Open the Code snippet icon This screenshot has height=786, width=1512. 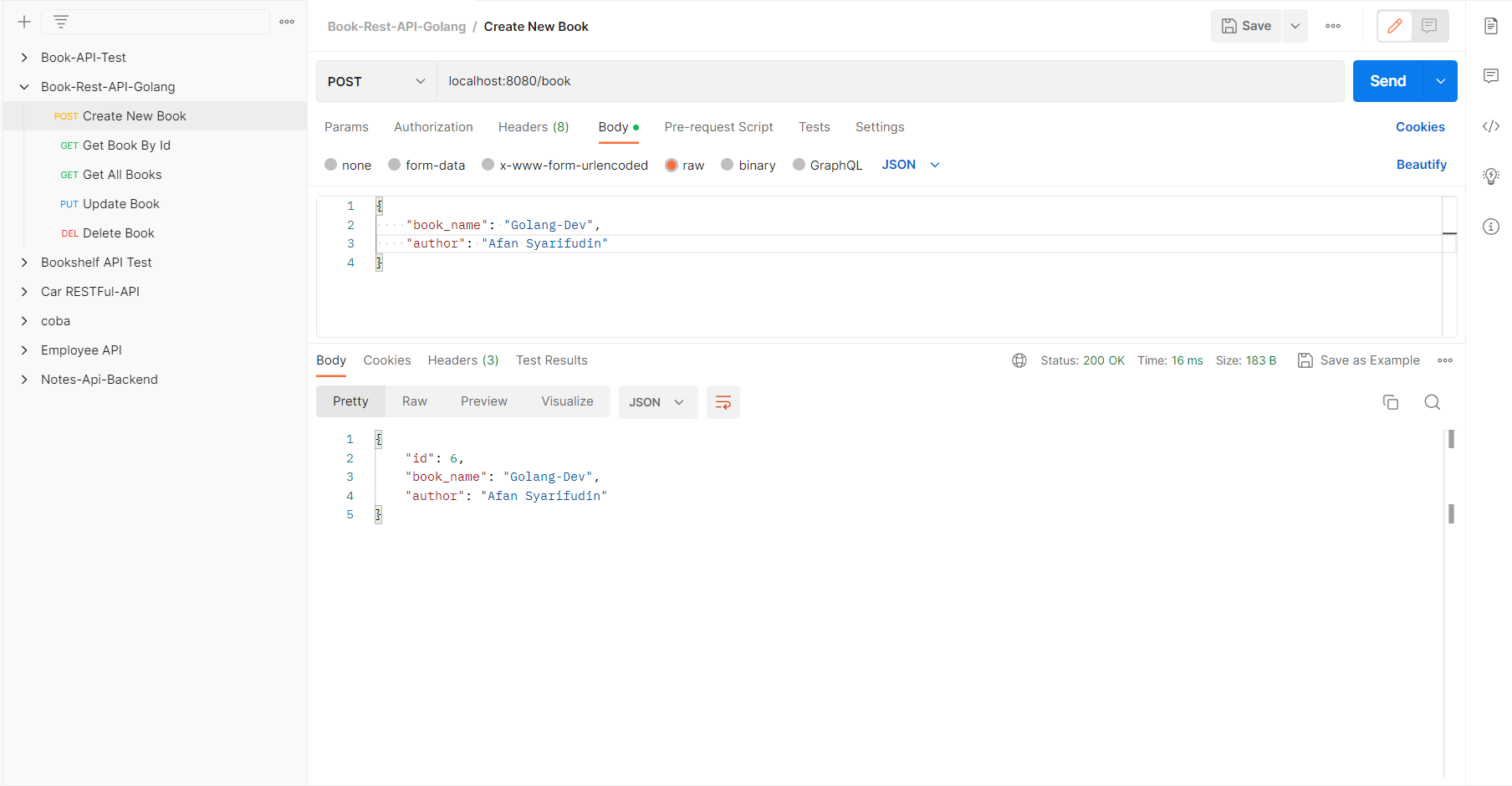coord(1490,126)
